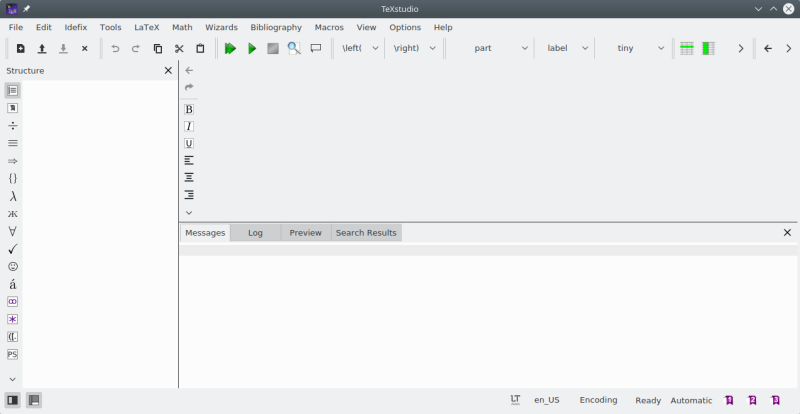Expand more editor sidebar tools chevron
Image resolution: width=800 pixels, height=414 pixels.
pyautogui.click(x=189, y=212)
